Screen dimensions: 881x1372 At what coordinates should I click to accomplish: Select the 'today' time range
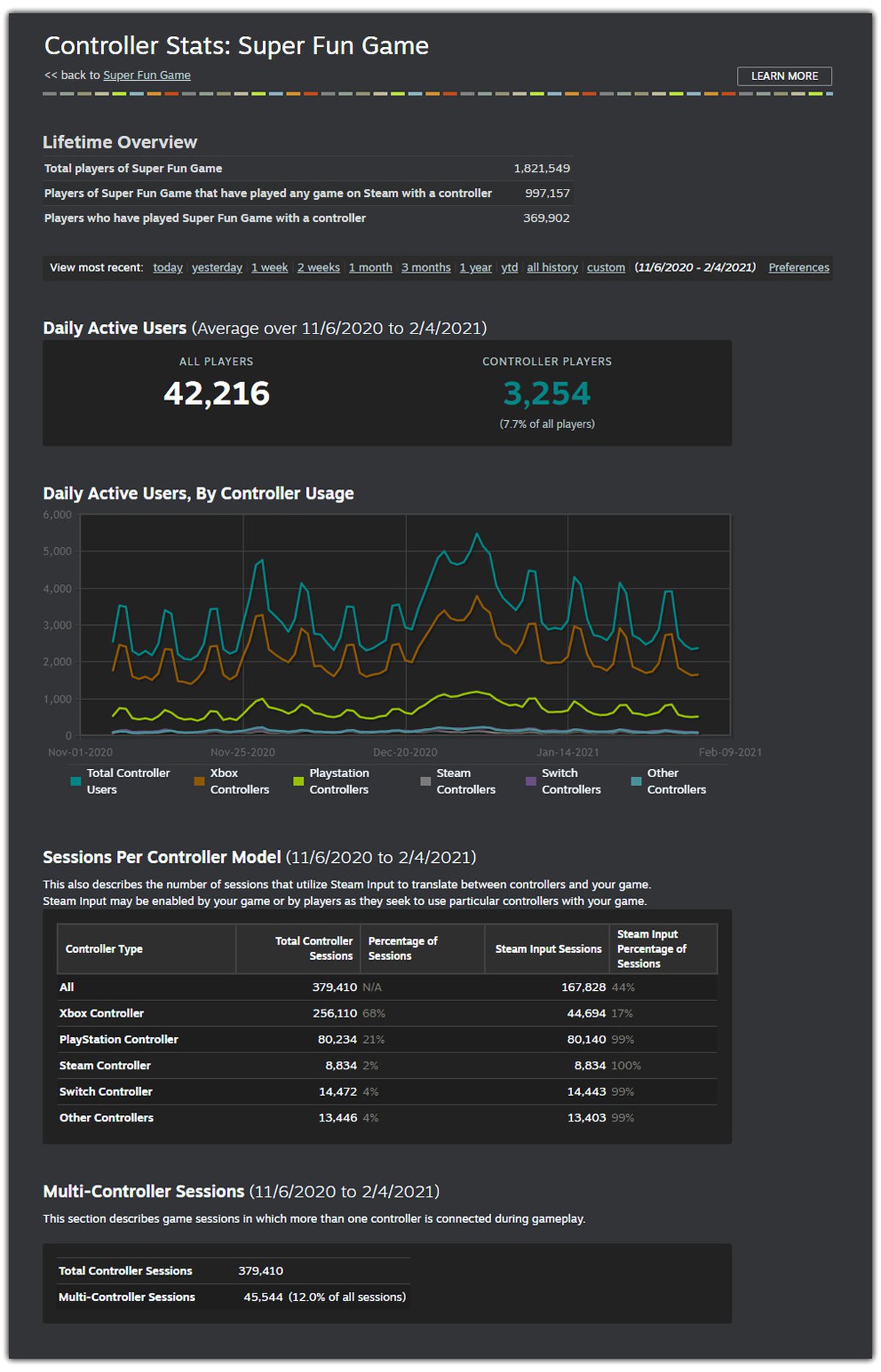[167, 267]
